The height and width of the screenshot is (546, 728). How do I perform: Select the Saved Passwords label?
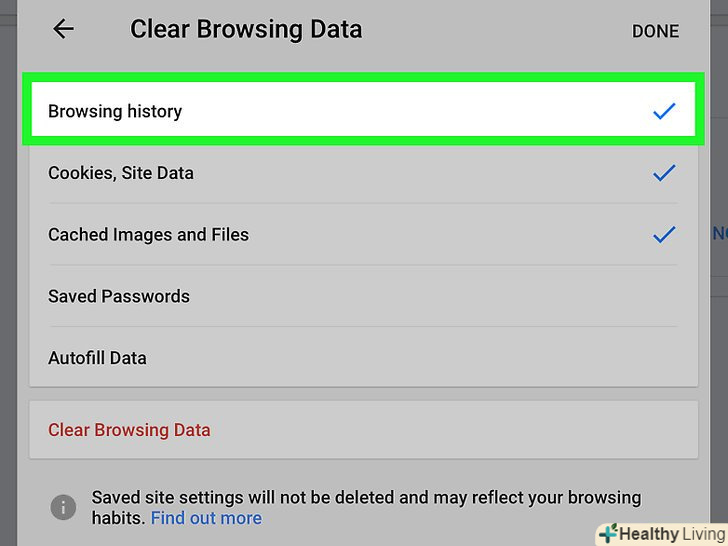tap(119, 297)
